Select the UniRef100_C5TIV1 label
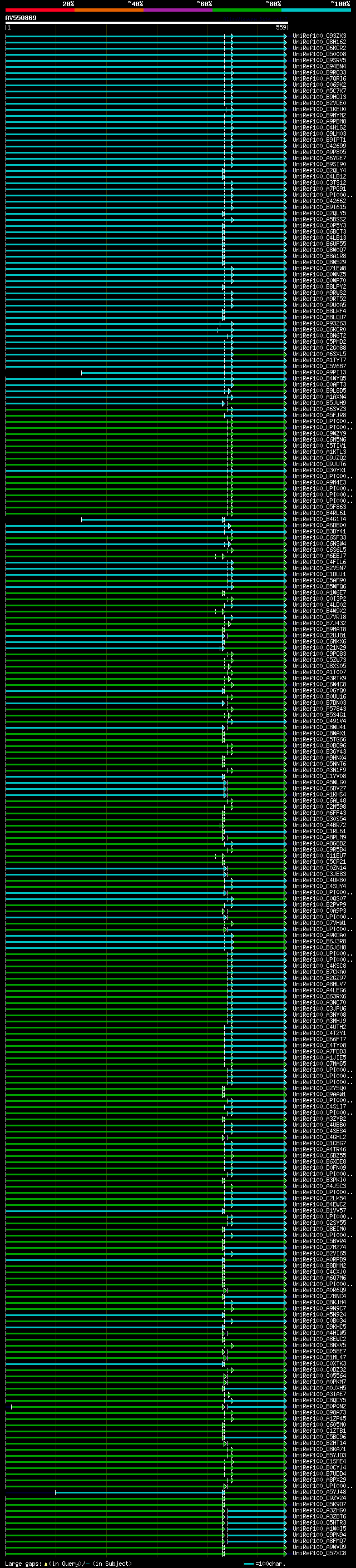The image size is (356, 1568). tap(319, 446)
